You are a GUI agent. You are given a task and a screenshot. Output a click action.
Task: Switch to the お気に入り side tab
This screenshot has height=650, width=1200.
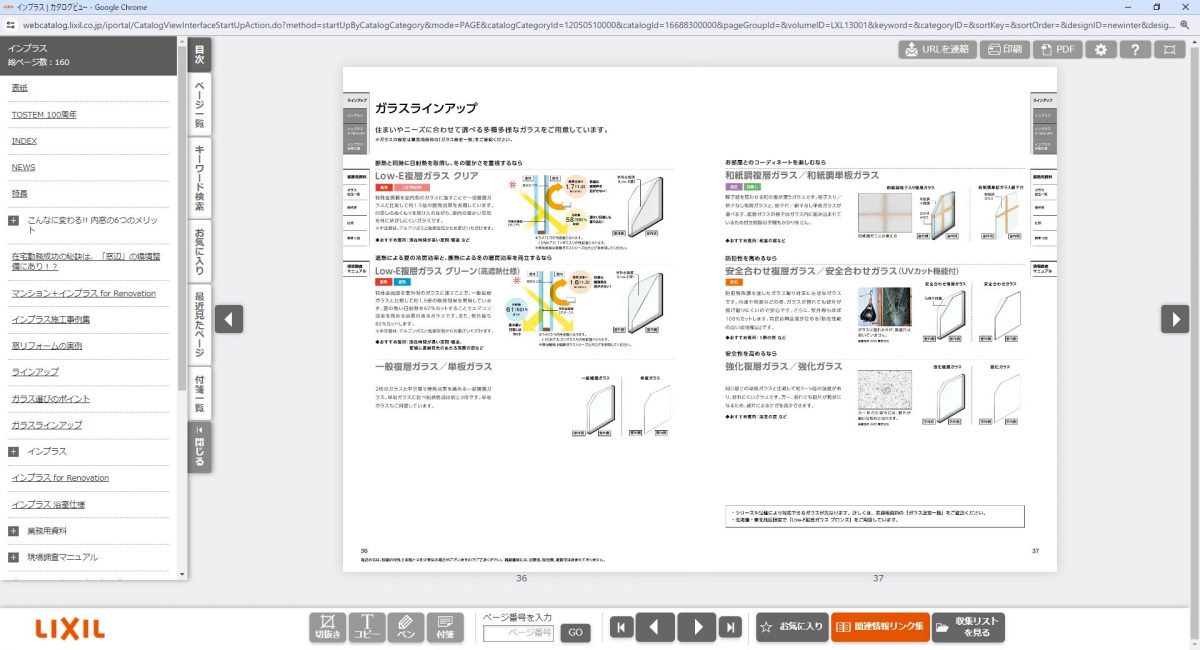(199, 250)
